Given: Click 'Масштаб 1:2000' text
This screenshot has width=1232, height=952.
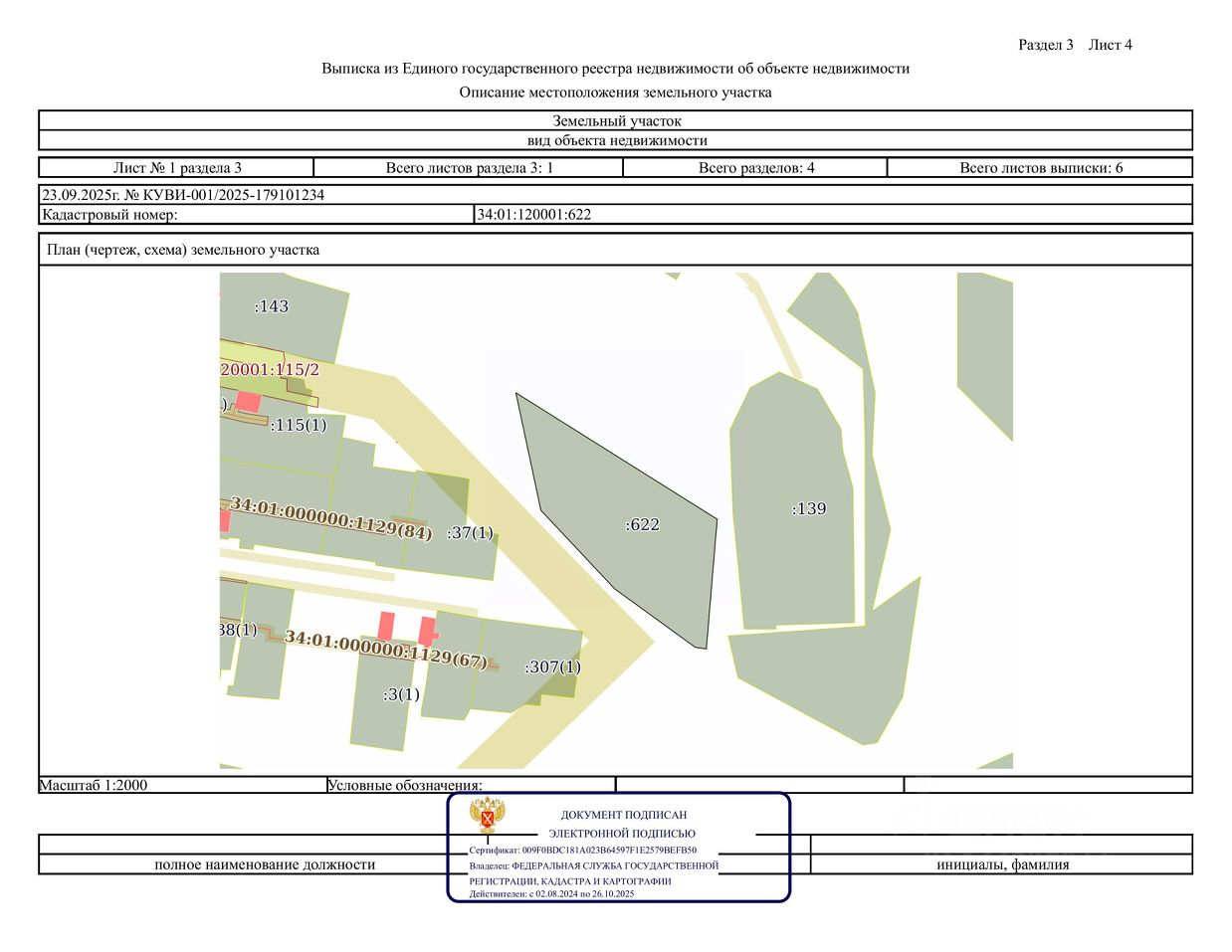Looking at the screenshot, I should (x=94, y=785).
